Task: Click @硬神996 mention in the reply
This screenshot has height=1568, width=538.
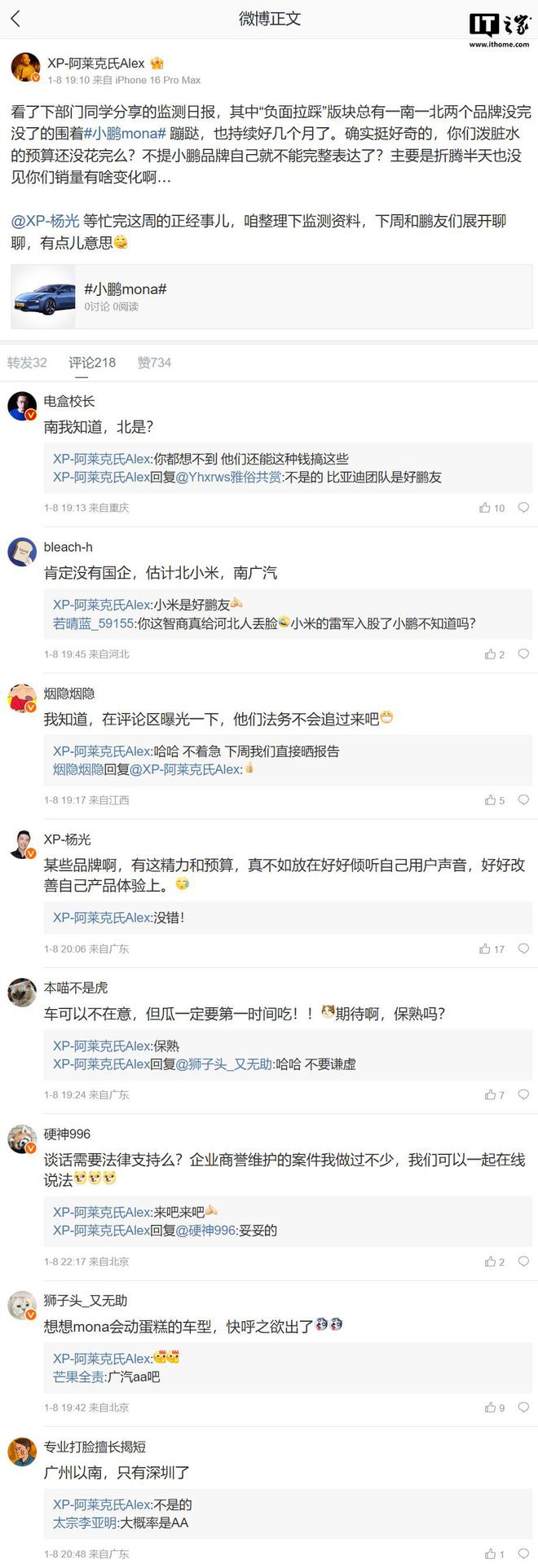Action: pyautogui.click(x=205, y=1231)
